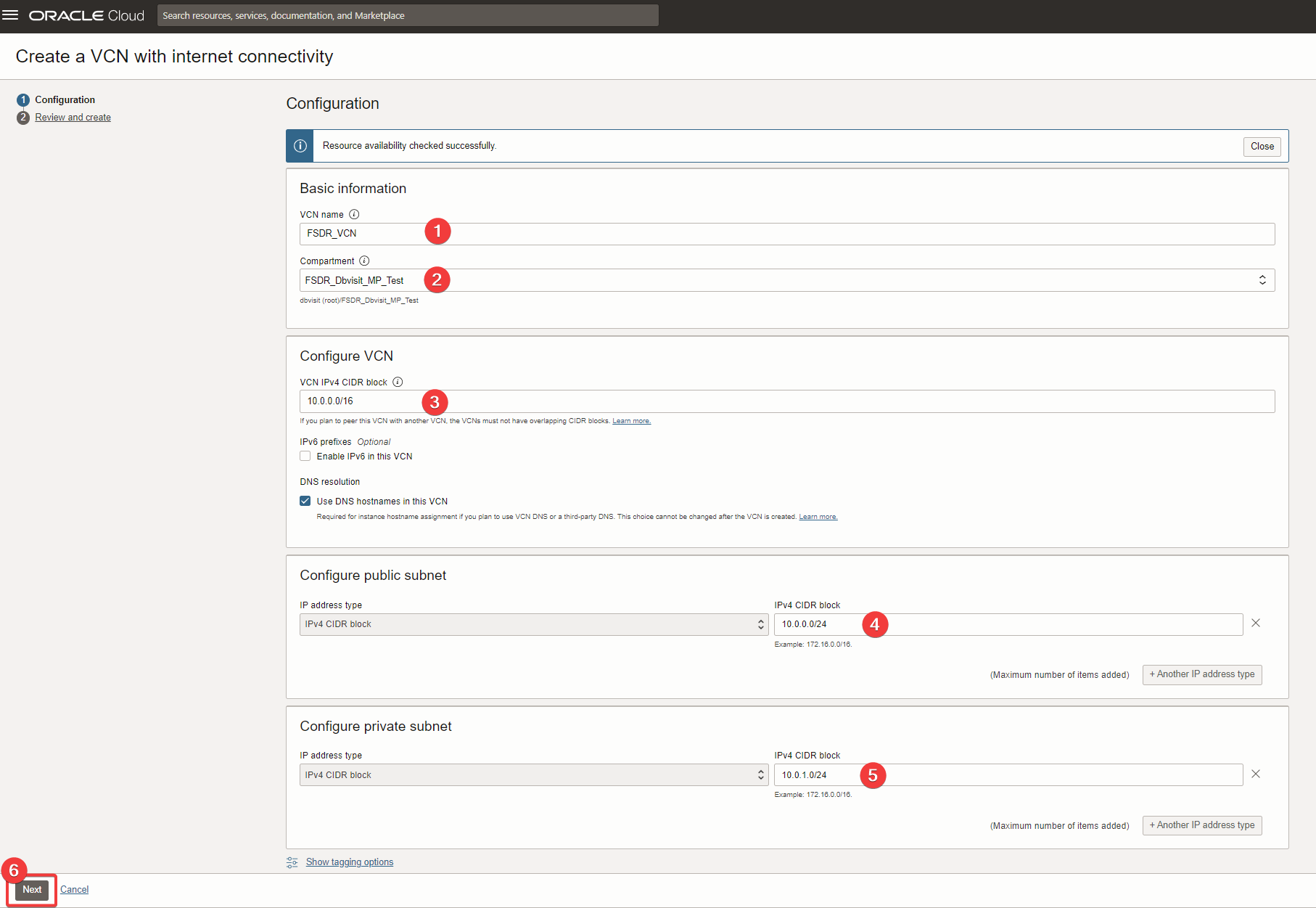The height and width of the screenshot is (908, 1316).
Task: Click Another IP address type in private subnet
Action: [1202, 825]
